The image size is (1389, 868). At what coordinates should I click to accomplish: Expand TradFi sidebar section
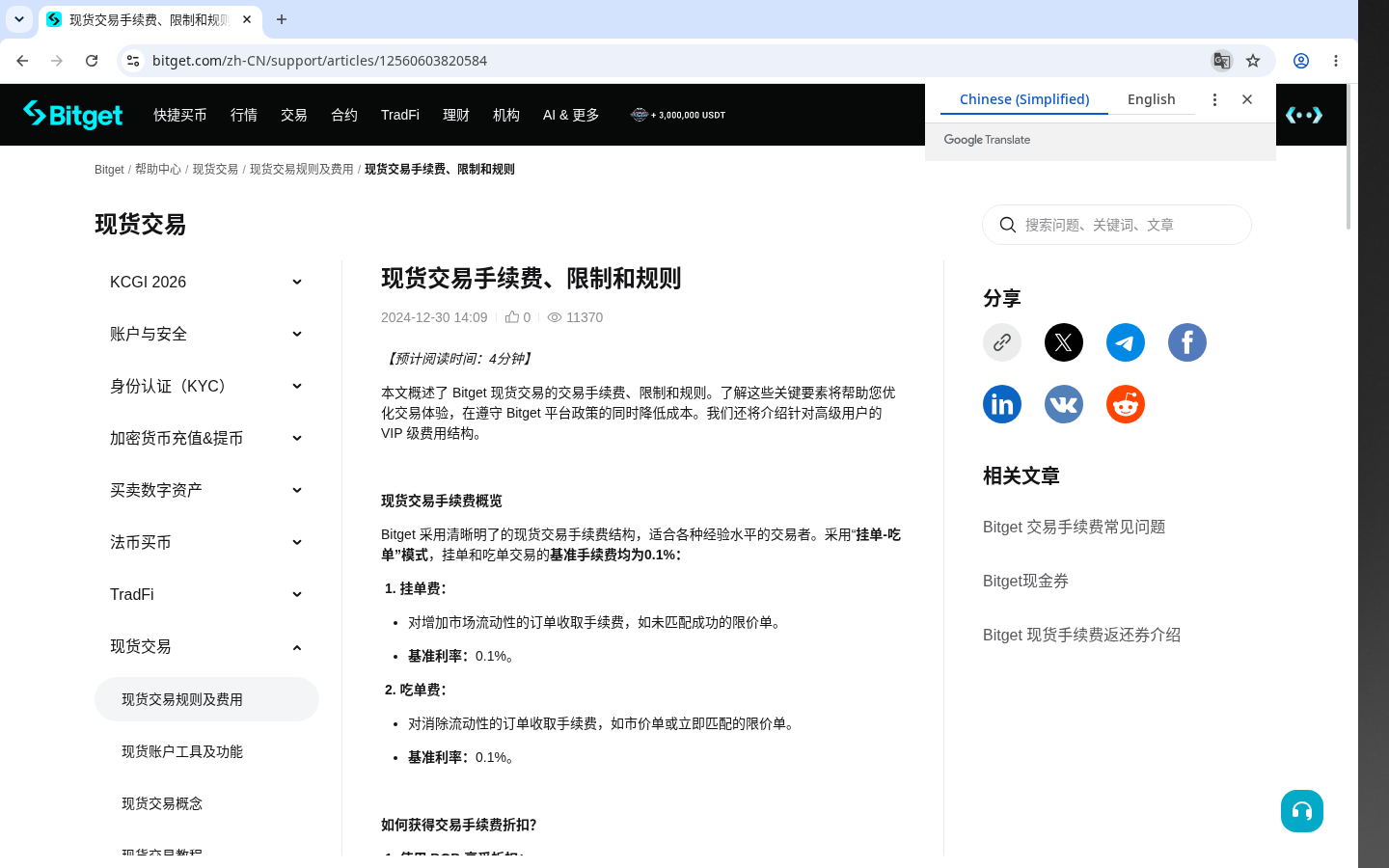(x=206, y=594)
